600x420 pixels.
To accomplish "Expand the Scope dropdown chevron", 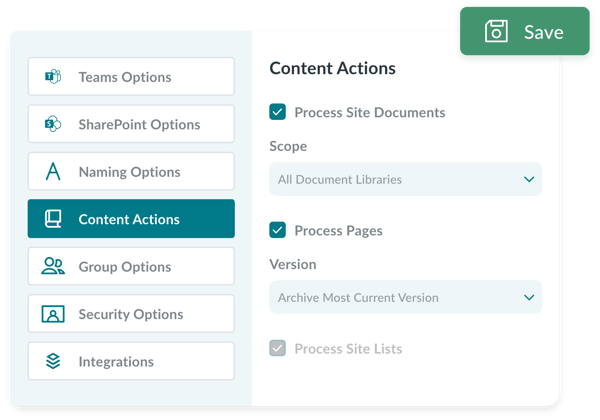I will (529, 179).
